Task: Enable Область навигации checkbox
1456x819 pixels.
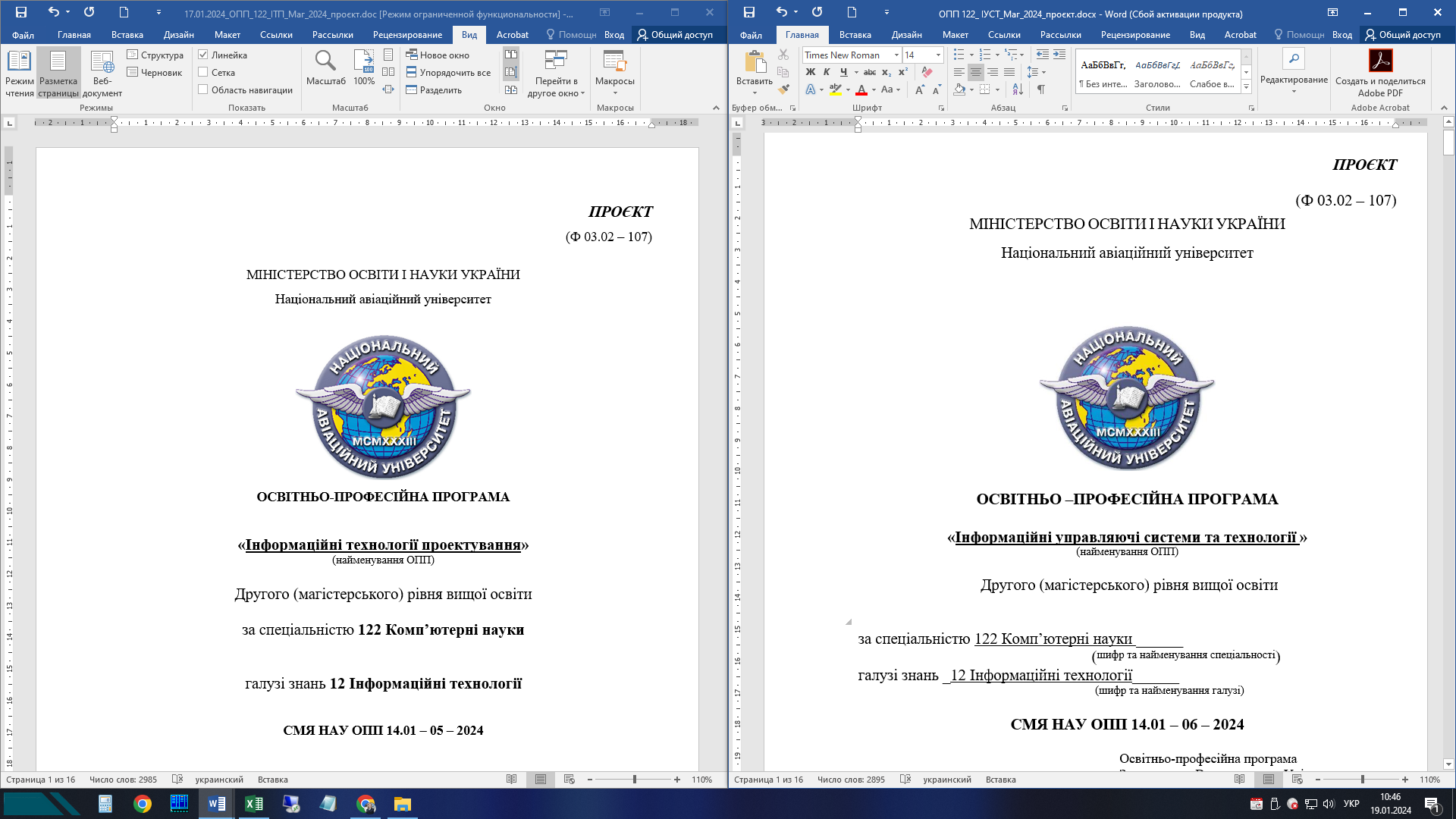Action: click(x=203, y=89)
